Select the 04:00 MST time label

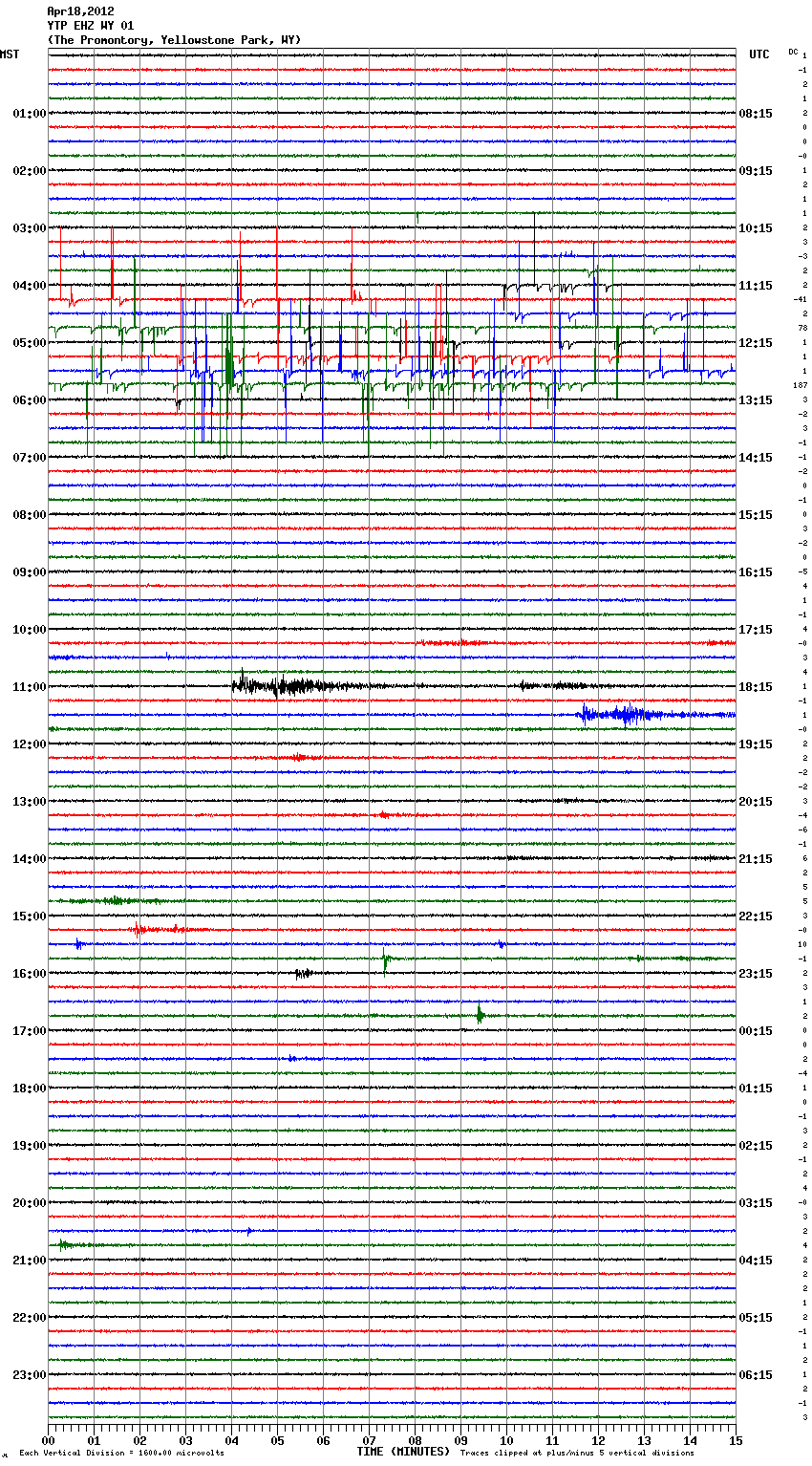pyautogui.click(x=29, y=286)
